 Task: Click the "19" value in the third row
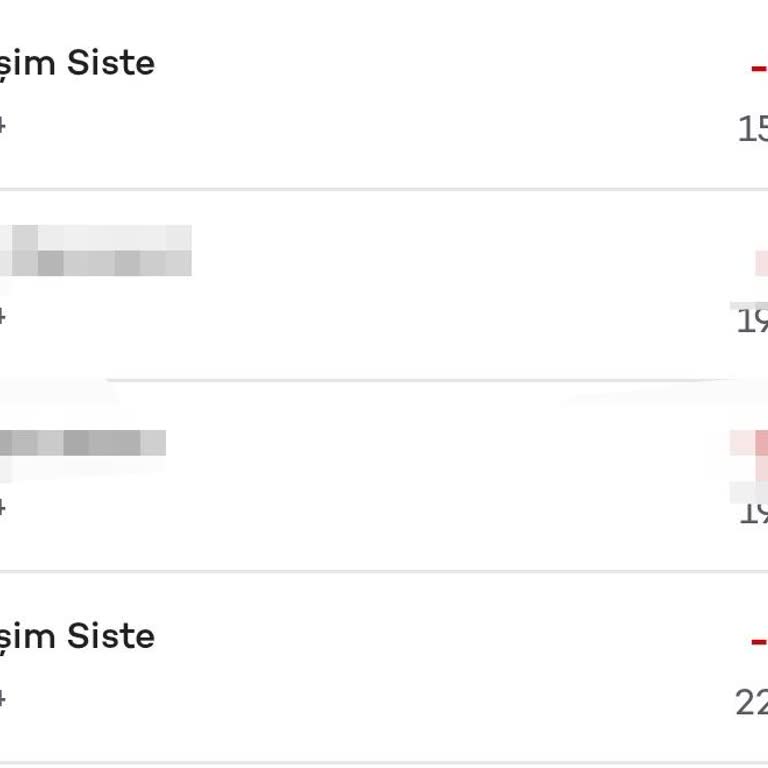[x=753, y=512]
